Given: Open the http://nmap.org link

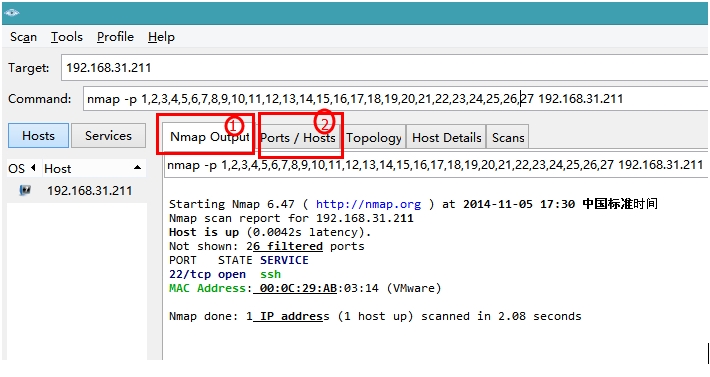Looking at the screenshot, I should [x=368, y=204].
